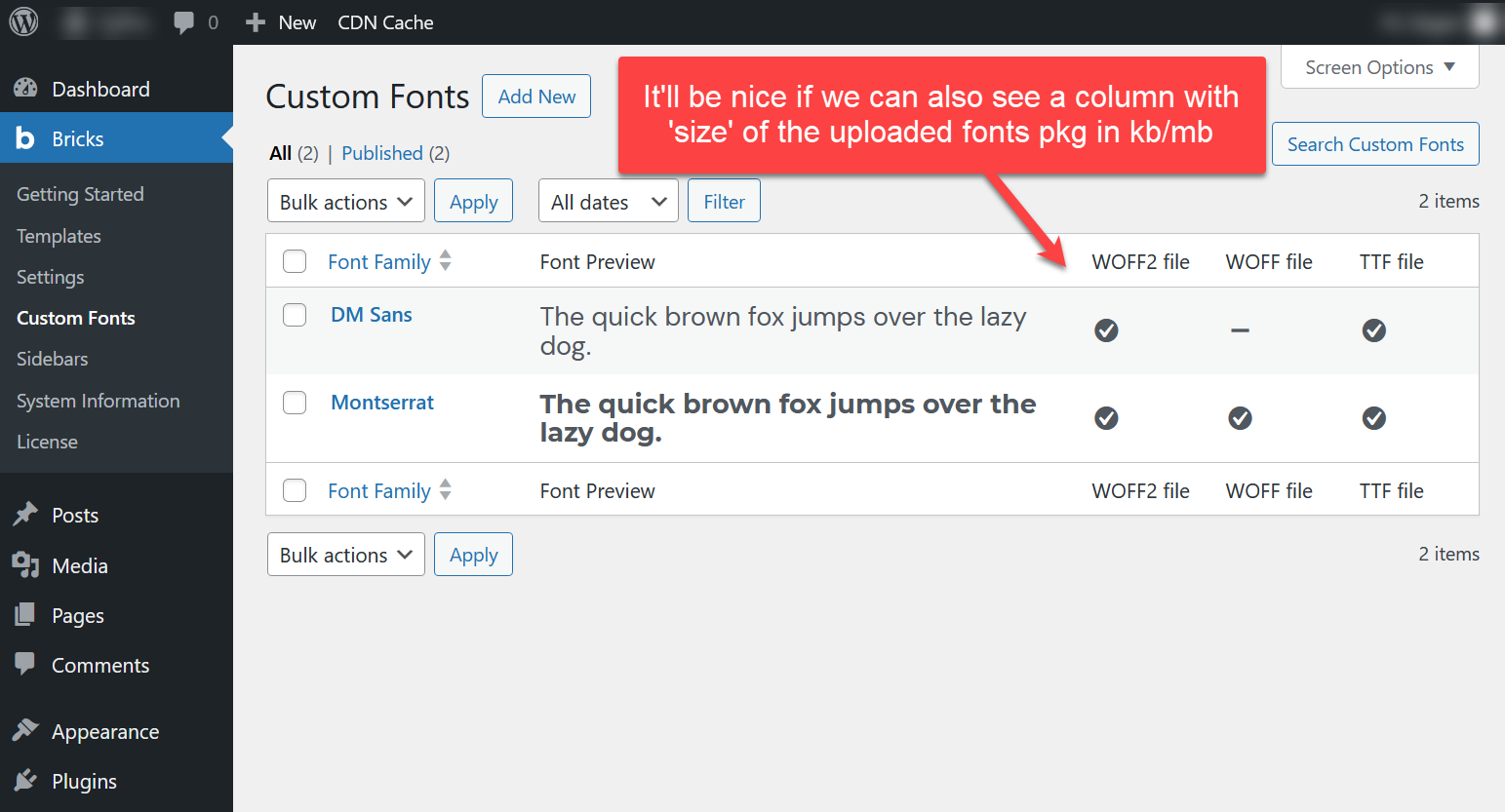
Task: Click the Bricks logo icon
Action: point(25,138)
